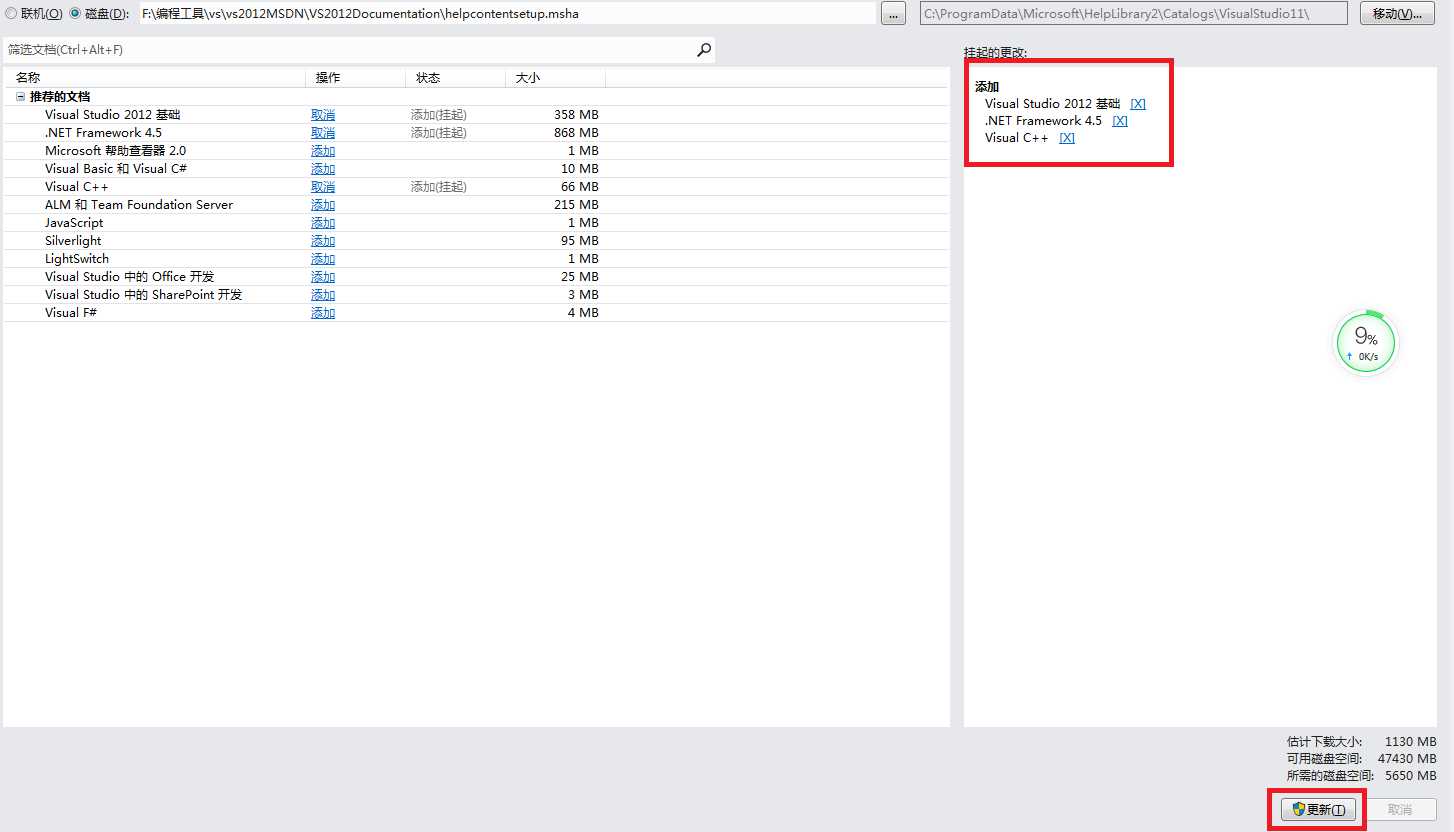Select the 联机 (online) radio button
Image resolution: width=1454 pixels, height=832 pixels.
pos(11,14)
